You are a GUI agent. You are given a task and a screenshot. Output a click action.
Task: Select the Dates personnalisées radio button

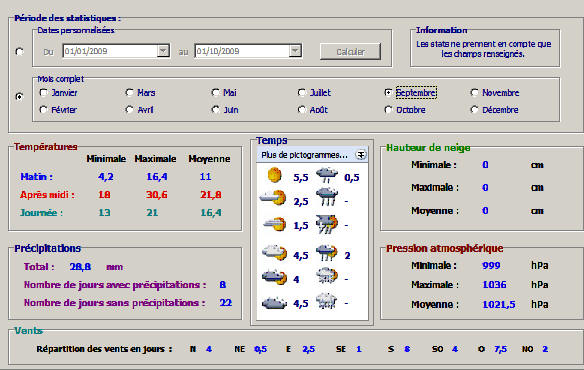19,51
